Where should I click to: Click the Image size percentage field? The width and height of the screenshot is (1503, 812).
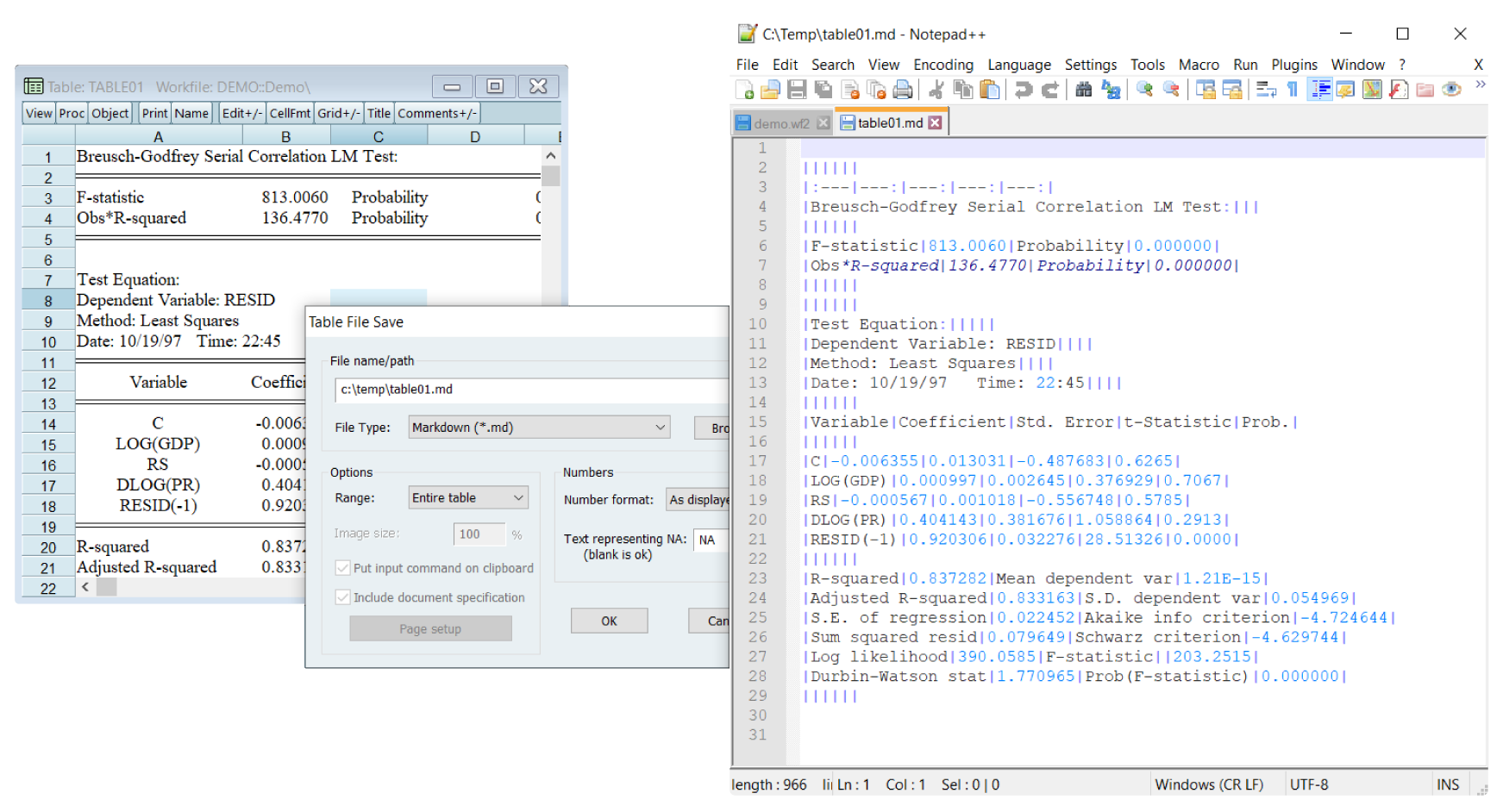pos(479,534)
